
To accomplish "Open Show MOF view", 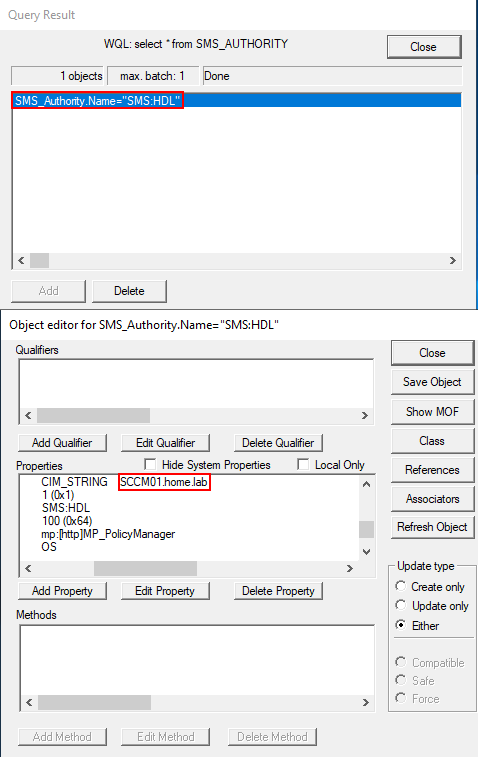I will click(x=432, y=412).
